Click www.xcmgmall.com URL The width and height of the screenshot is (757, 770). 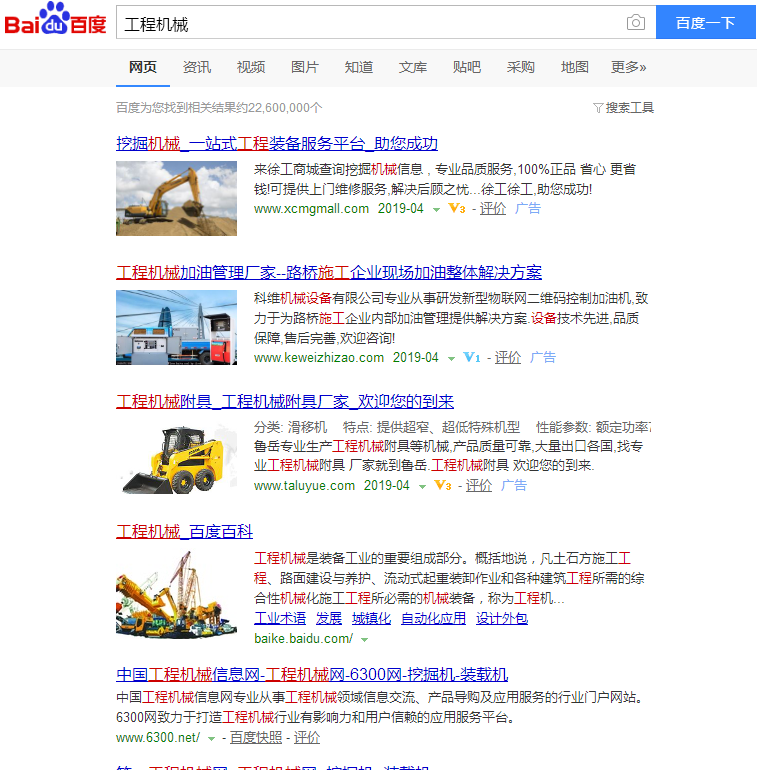click(311, 208)
